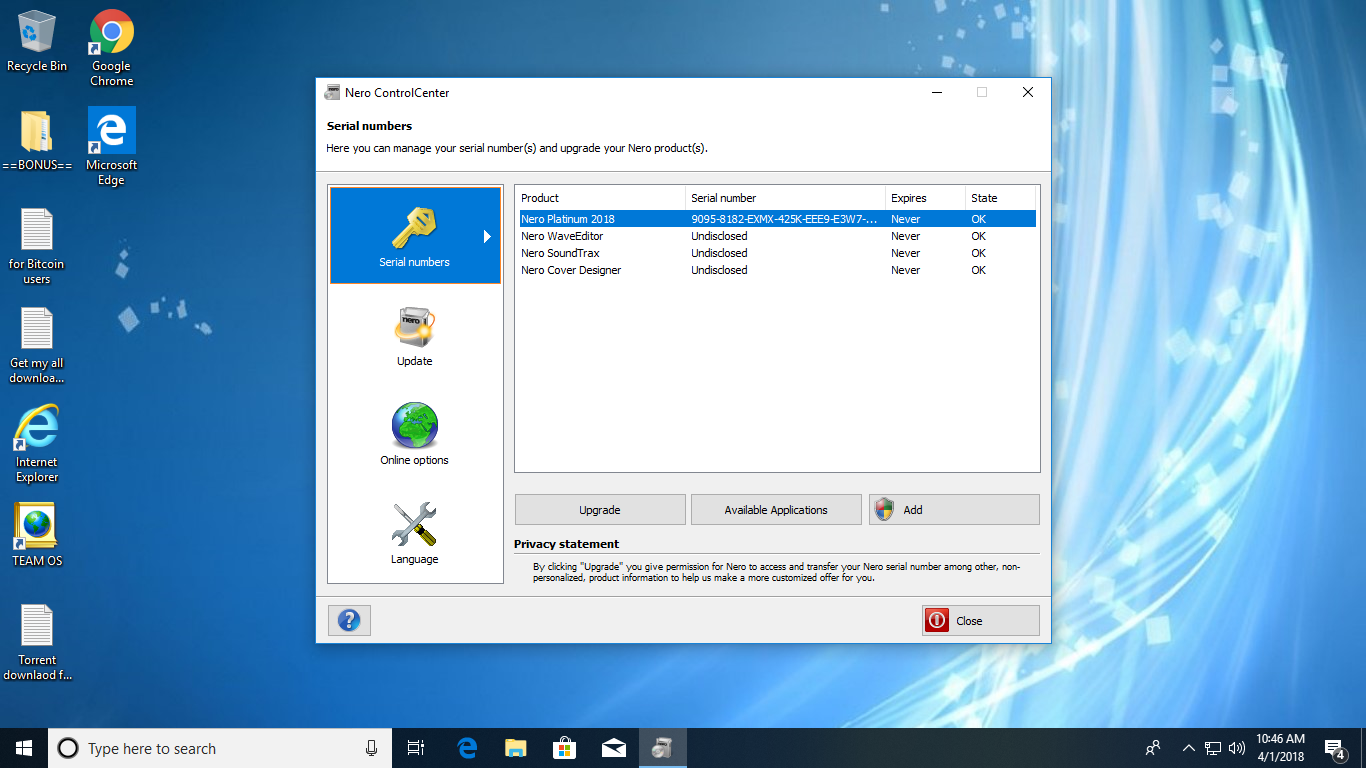Open the Windows Start menu

[x=24, y=748]
